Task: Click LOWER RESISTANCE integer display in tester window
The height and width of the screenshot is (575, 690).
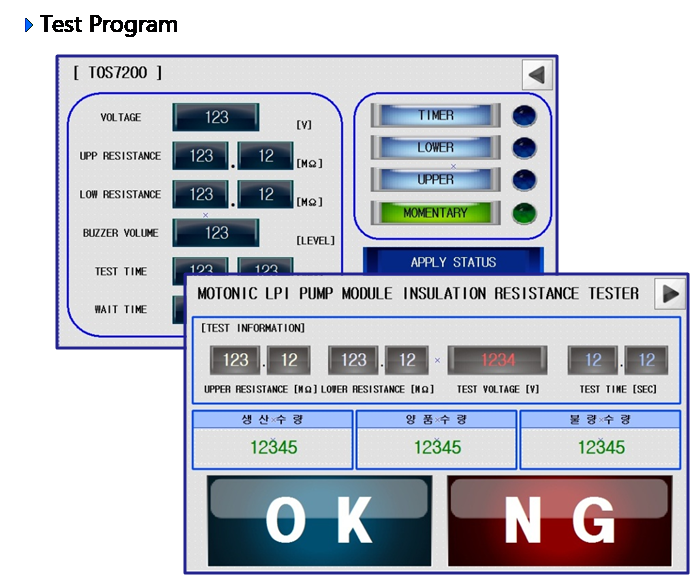Action: (353, 360)
